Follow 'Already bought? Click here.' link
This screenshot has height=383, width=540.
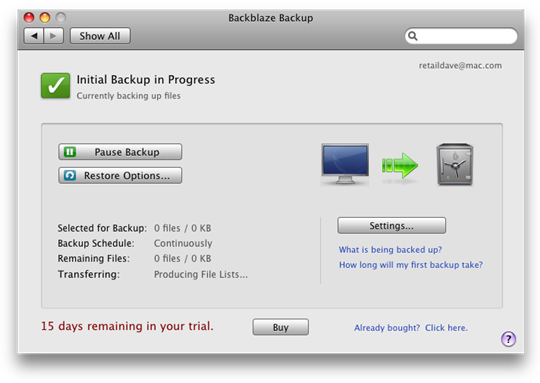click(411, 328)
